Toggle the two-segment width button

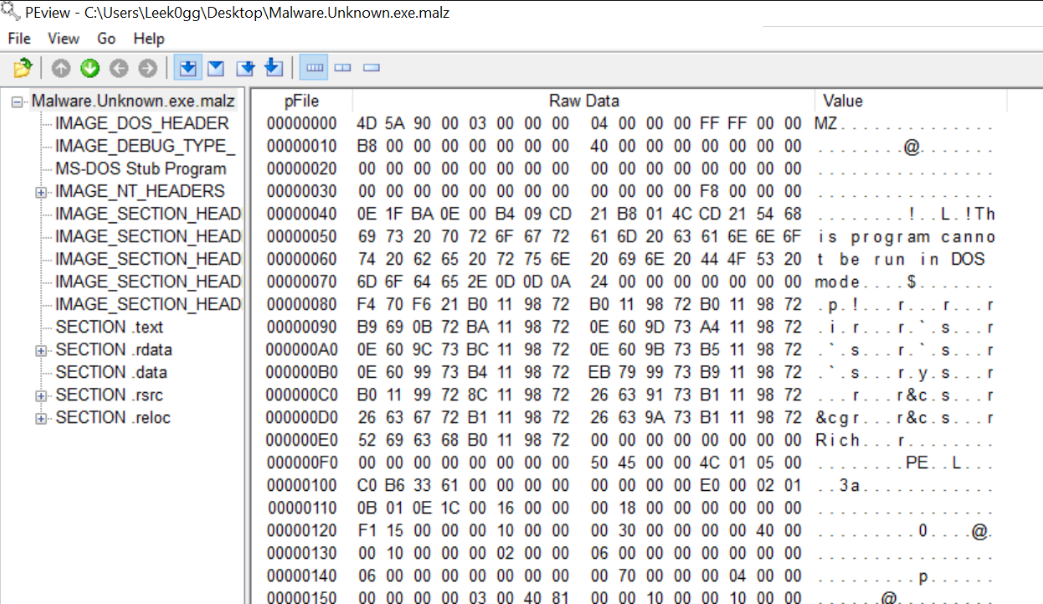coord(343,68)
